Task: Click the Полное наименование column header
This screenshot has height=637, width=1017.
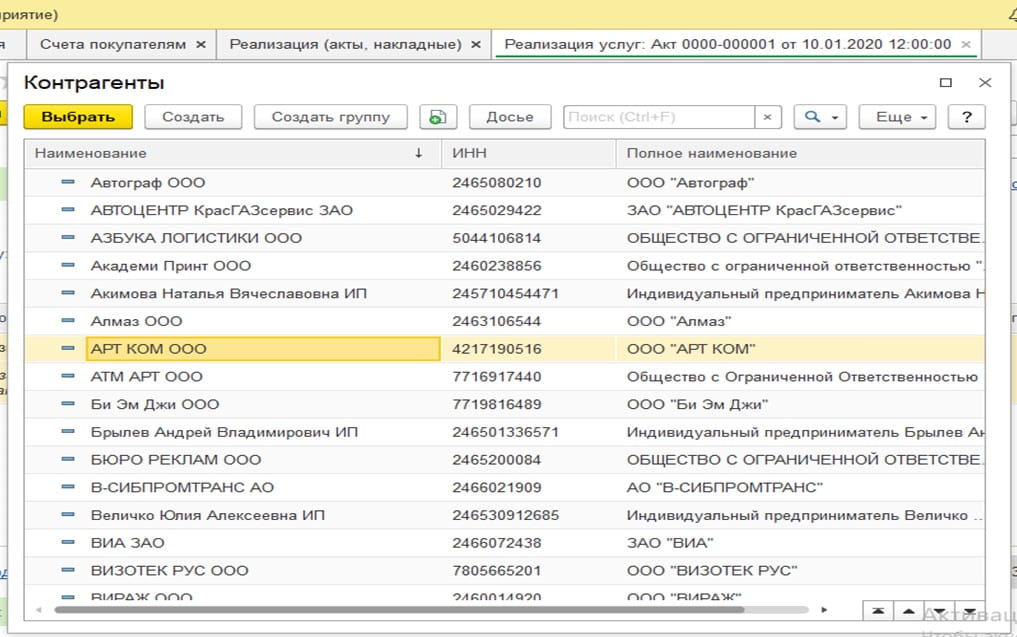Action: (800, 153)
